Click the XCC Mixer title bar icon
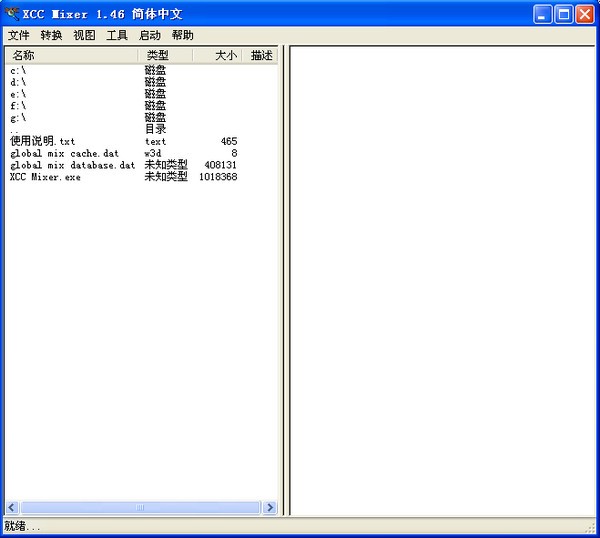This screenshot has height=538, width=600. 11,14
